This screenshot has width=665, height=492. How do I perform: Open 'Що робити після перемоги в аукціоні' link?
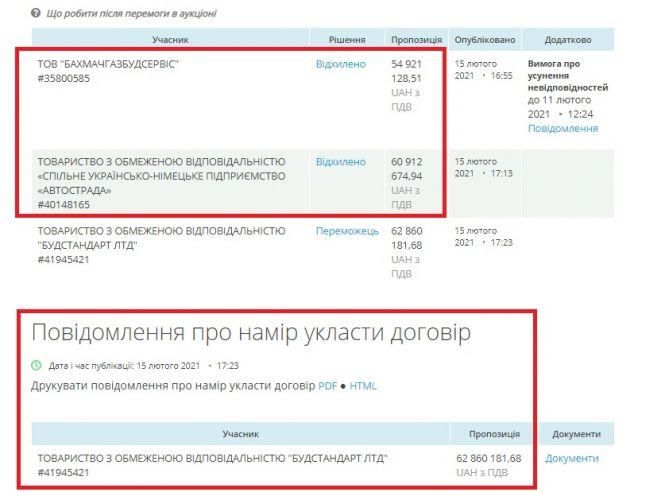coord(131,14)
